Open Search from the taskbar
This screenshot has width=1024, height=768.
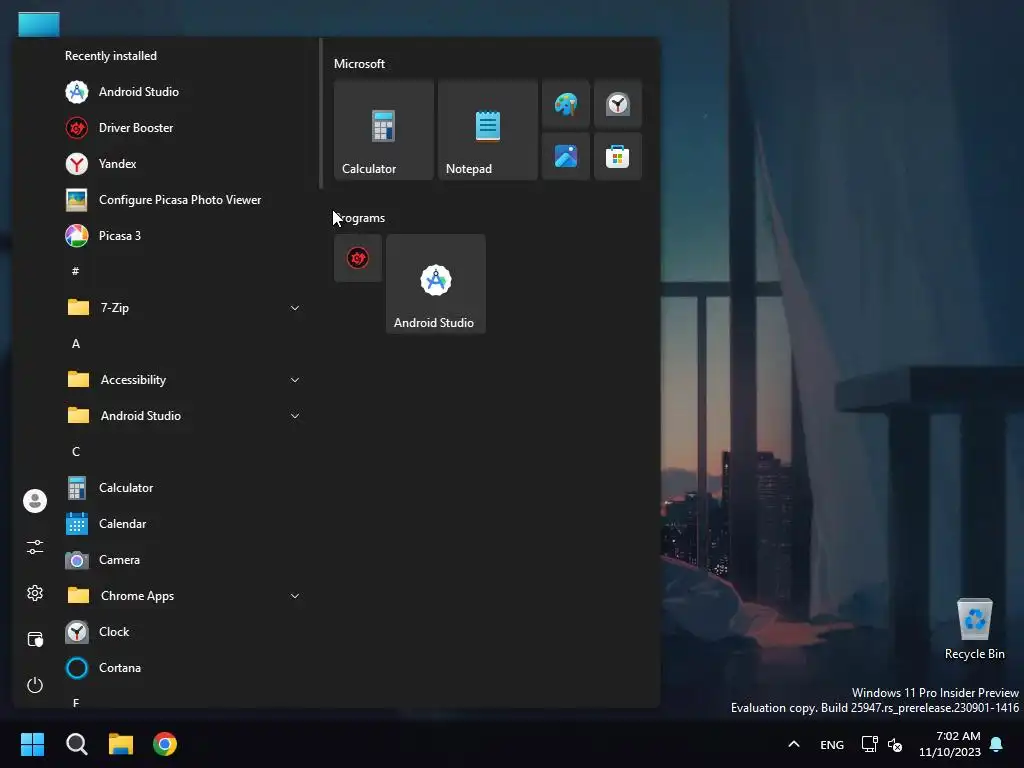pyautogui.click(x=76, y=744)
